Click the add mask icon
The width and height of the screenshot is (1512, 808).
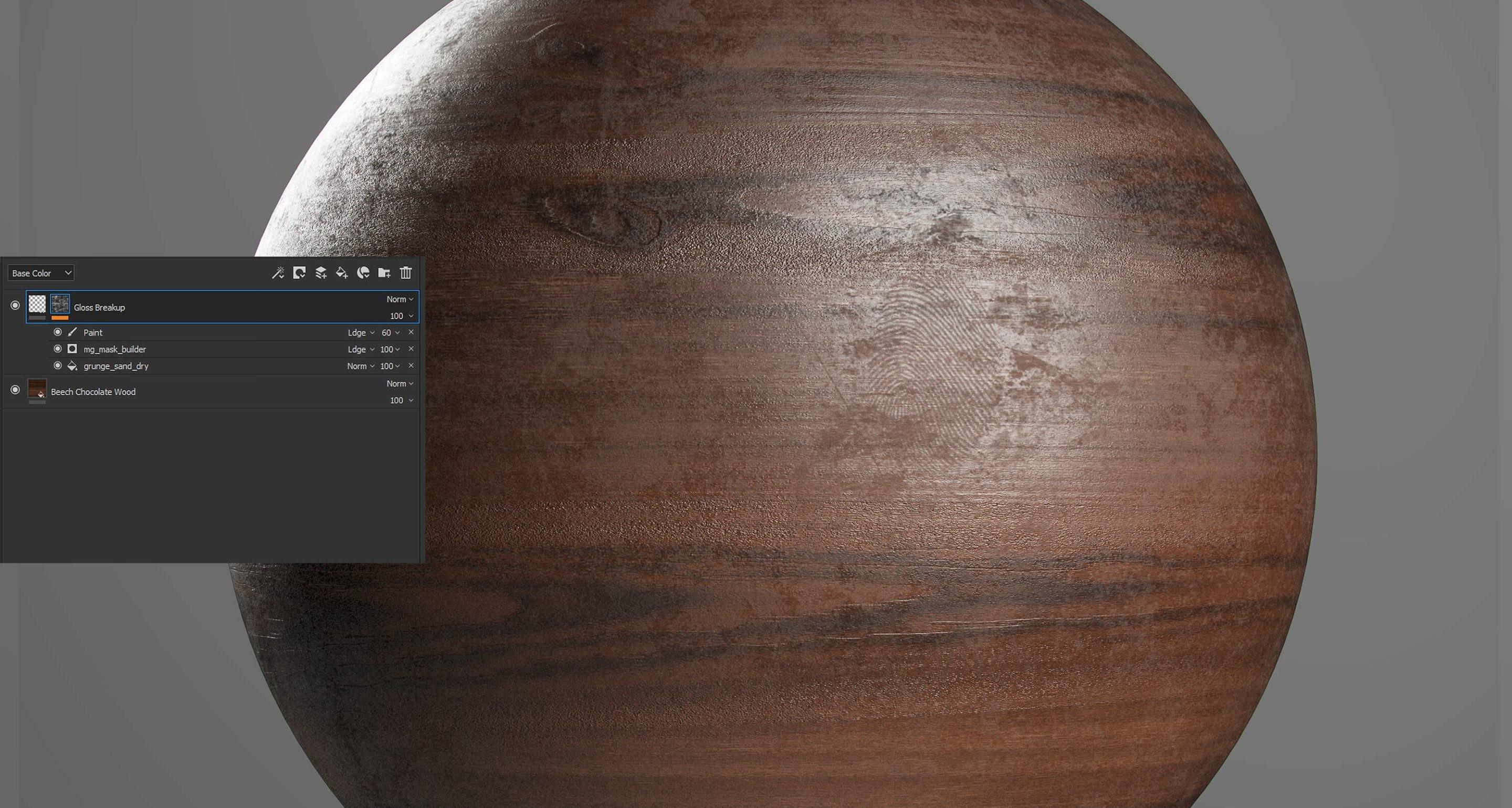299,273
